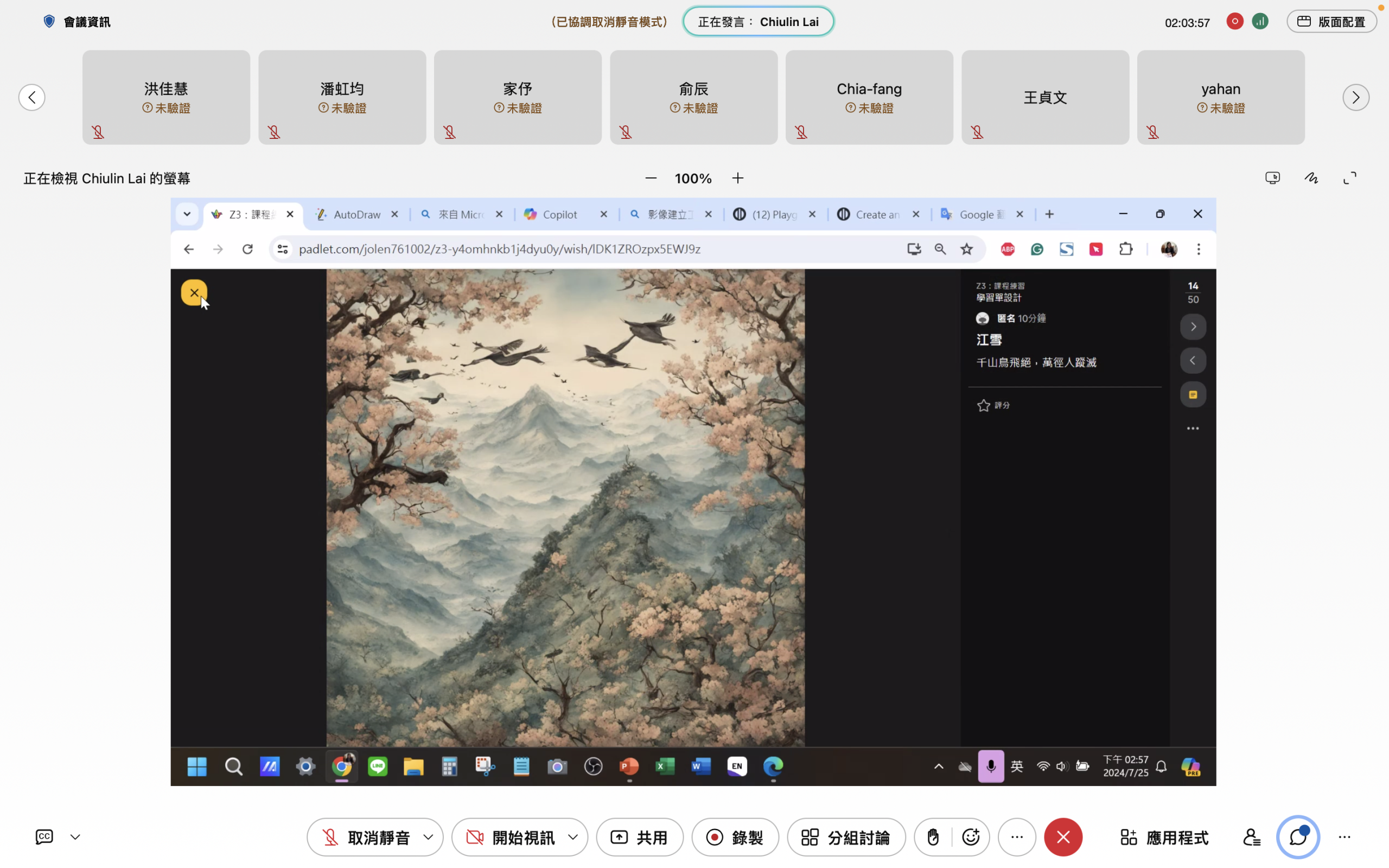Click the 版面配置 layout button
Viewport: 1389px width, 868px height.
pos(1331,22)
